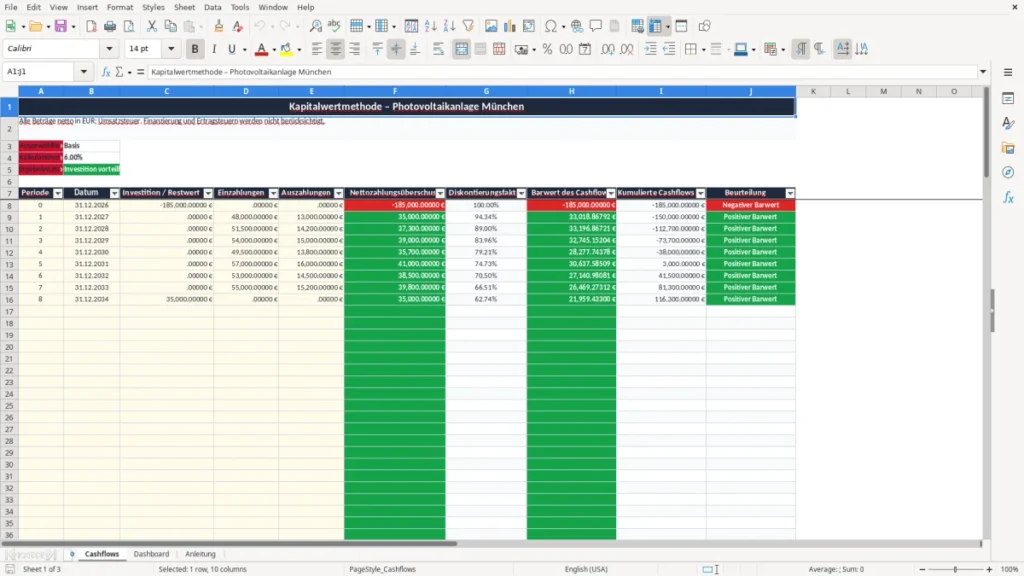Click the Clear Direct Formatting icon
The image size is (1024, 576).
click(238, 26)
